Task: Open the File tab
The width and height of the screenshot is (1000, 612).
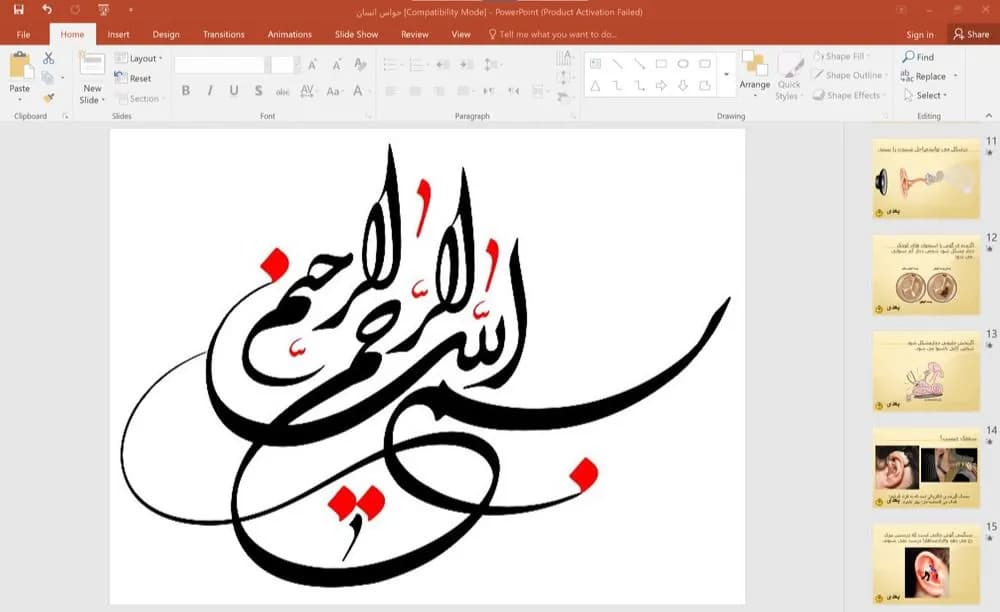Action: (x=24, y=34)
